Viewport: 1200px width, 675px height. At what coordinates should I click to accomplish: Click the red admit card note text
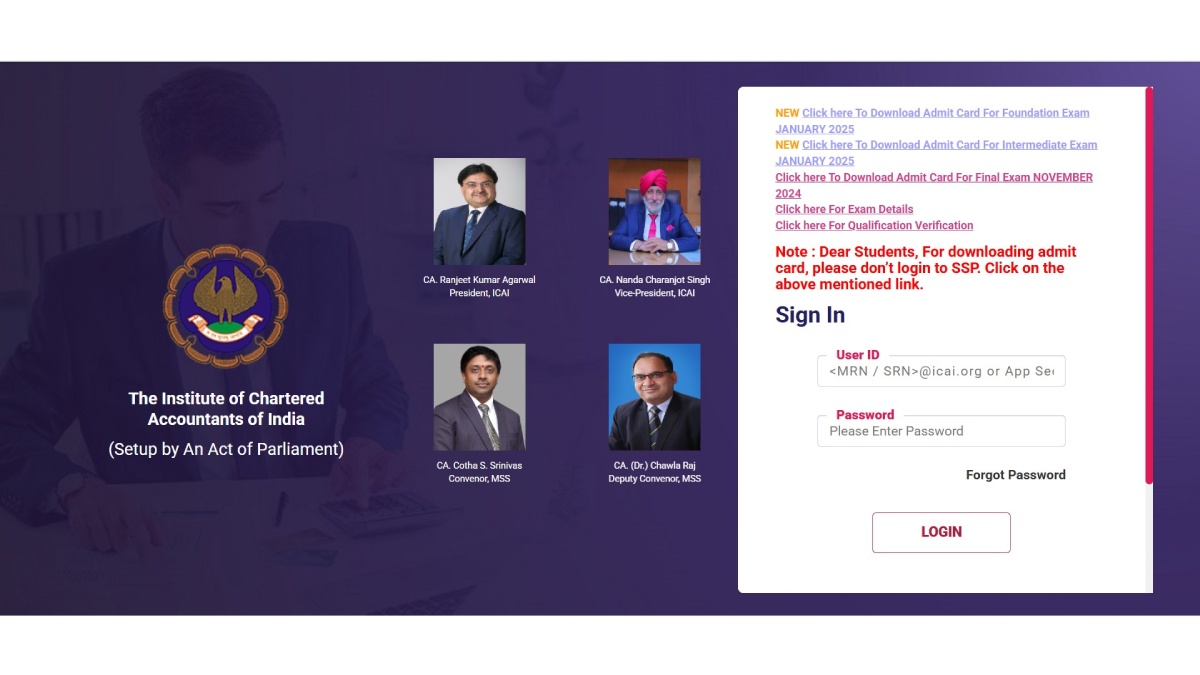926,268
